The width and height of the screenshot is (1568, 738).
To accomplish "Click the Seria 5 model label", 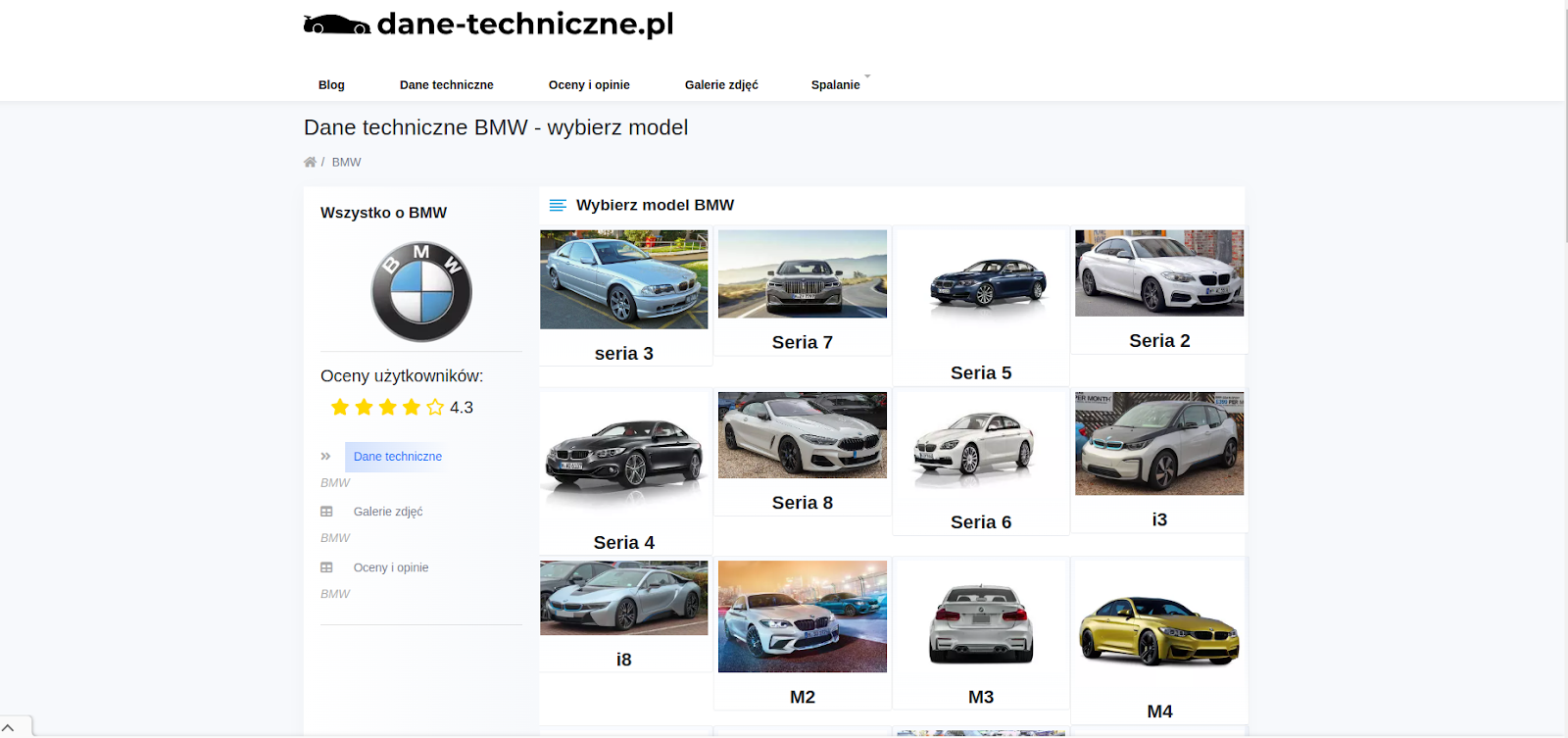I will [x=981, y=373].
